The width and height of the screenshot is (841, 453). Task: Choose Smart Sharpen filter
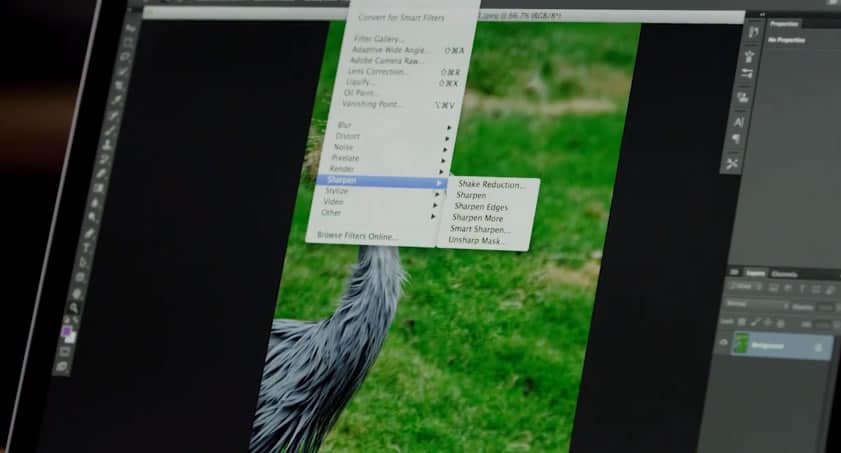[x=480, y=229]
